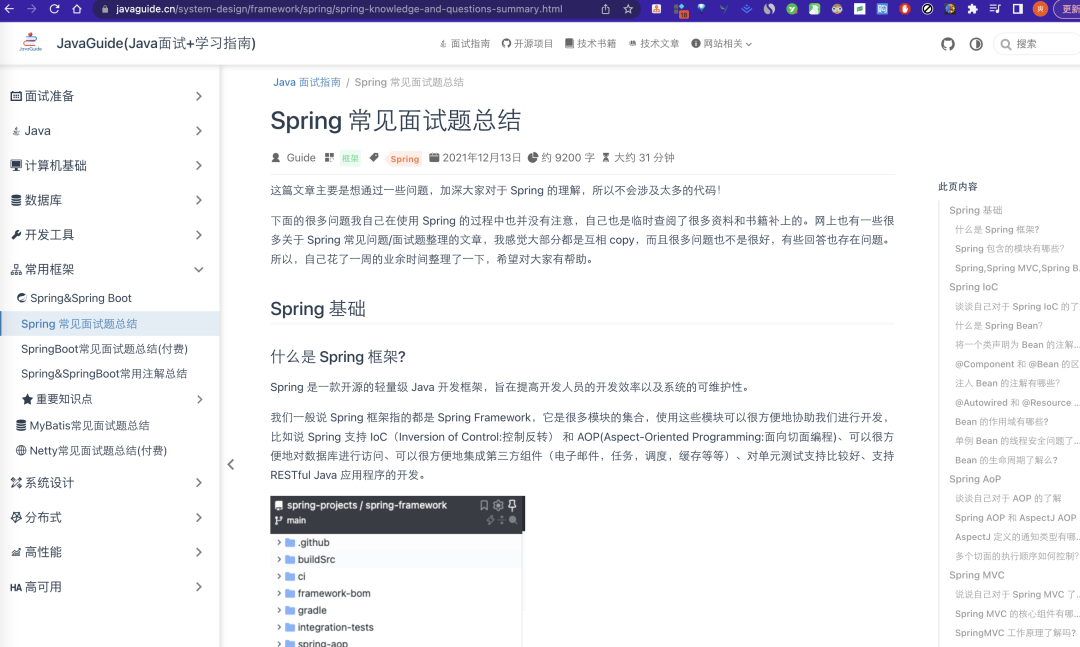This screenshot has height=647, width=1080.
Task: Click the 搜索 search box
Action: 1037,44
